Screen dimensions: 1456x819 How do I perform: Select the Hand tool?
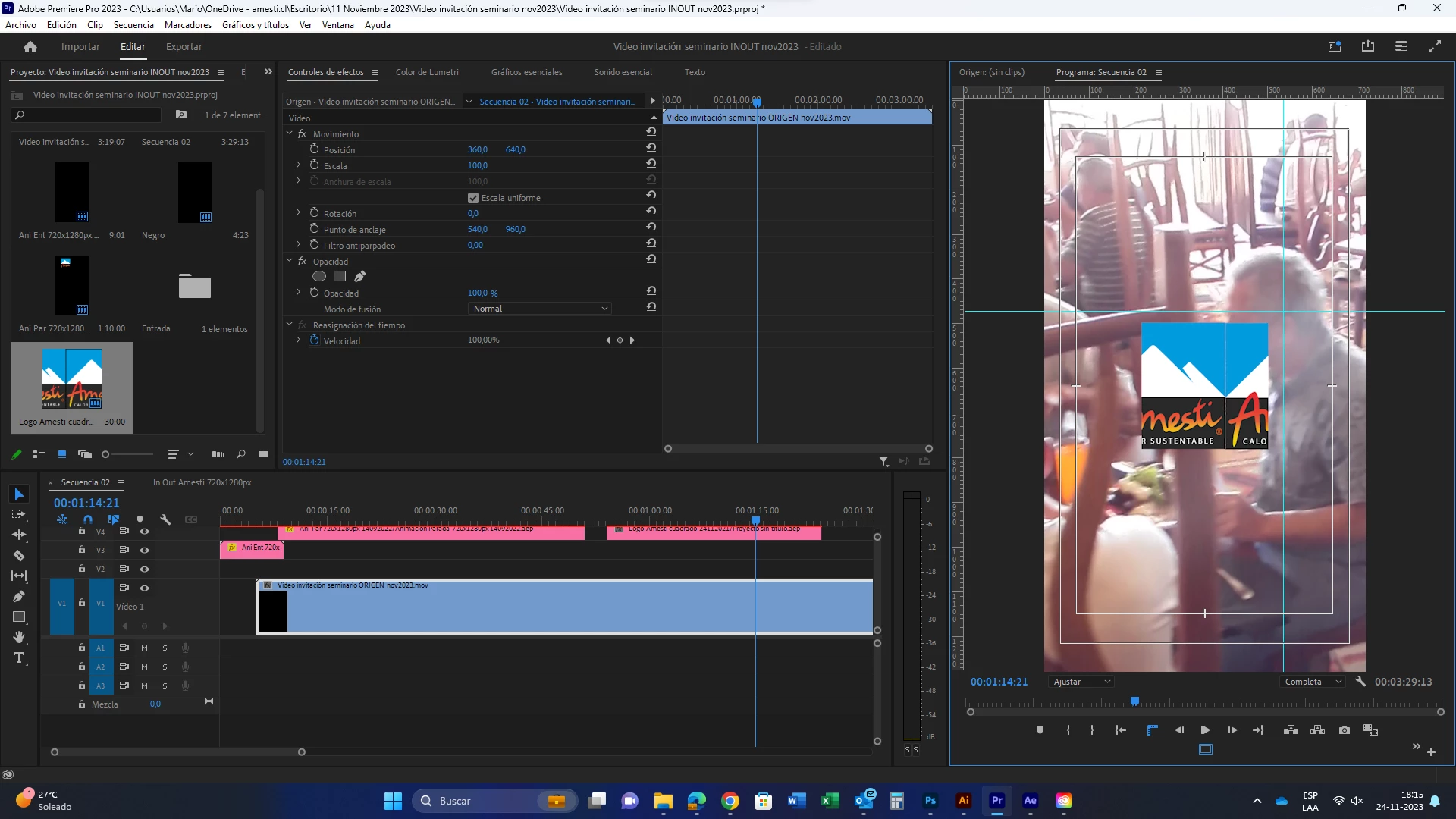[19, 638]
